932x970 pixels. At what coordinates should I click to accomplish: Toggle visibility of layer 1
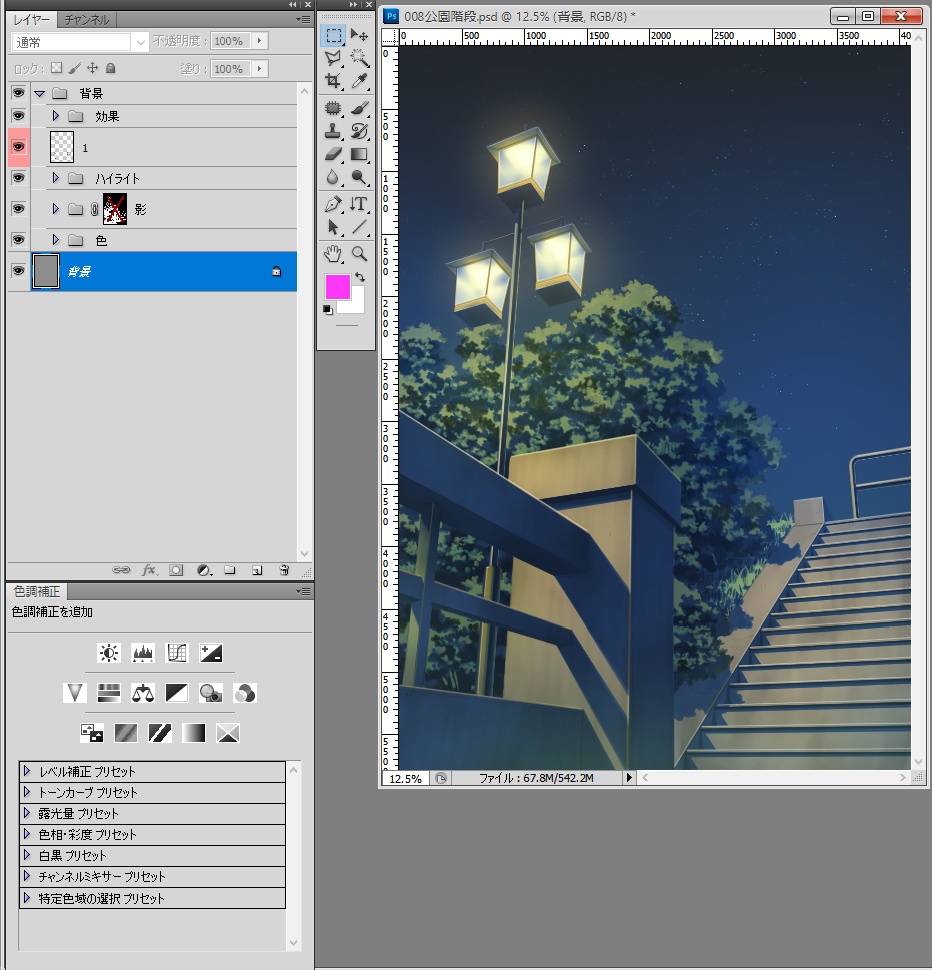pyautogui.click(x=19, y=147)
